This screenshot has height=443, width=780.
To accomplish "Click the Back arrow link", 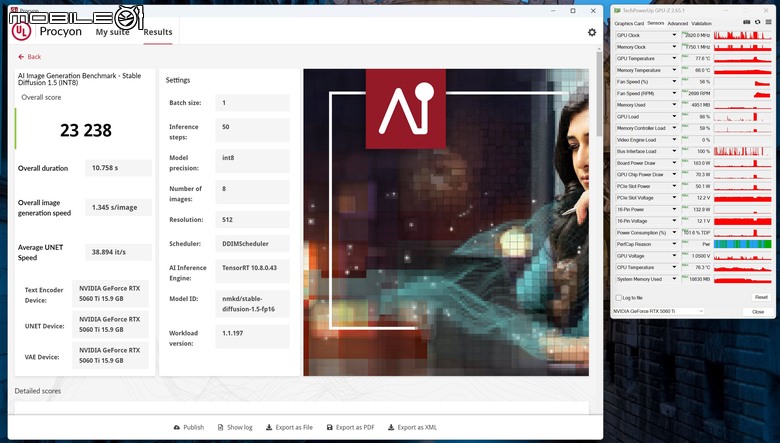I will pos(29,57).
